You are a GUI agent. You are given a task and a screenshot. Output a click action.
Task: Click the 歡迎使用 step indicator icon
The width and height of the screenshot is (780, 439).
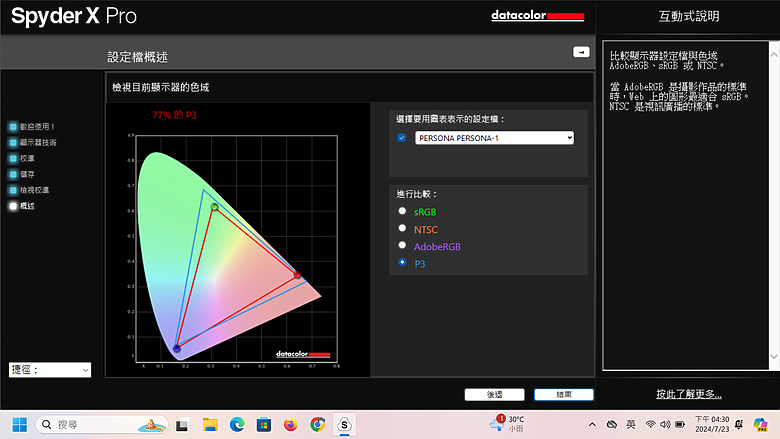pyautogui.click(x=13, y=127)
